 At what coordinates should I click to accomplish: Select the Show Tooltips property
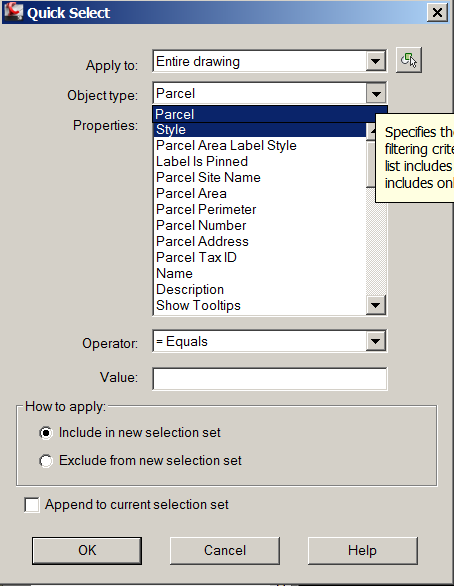coord(260,306)
